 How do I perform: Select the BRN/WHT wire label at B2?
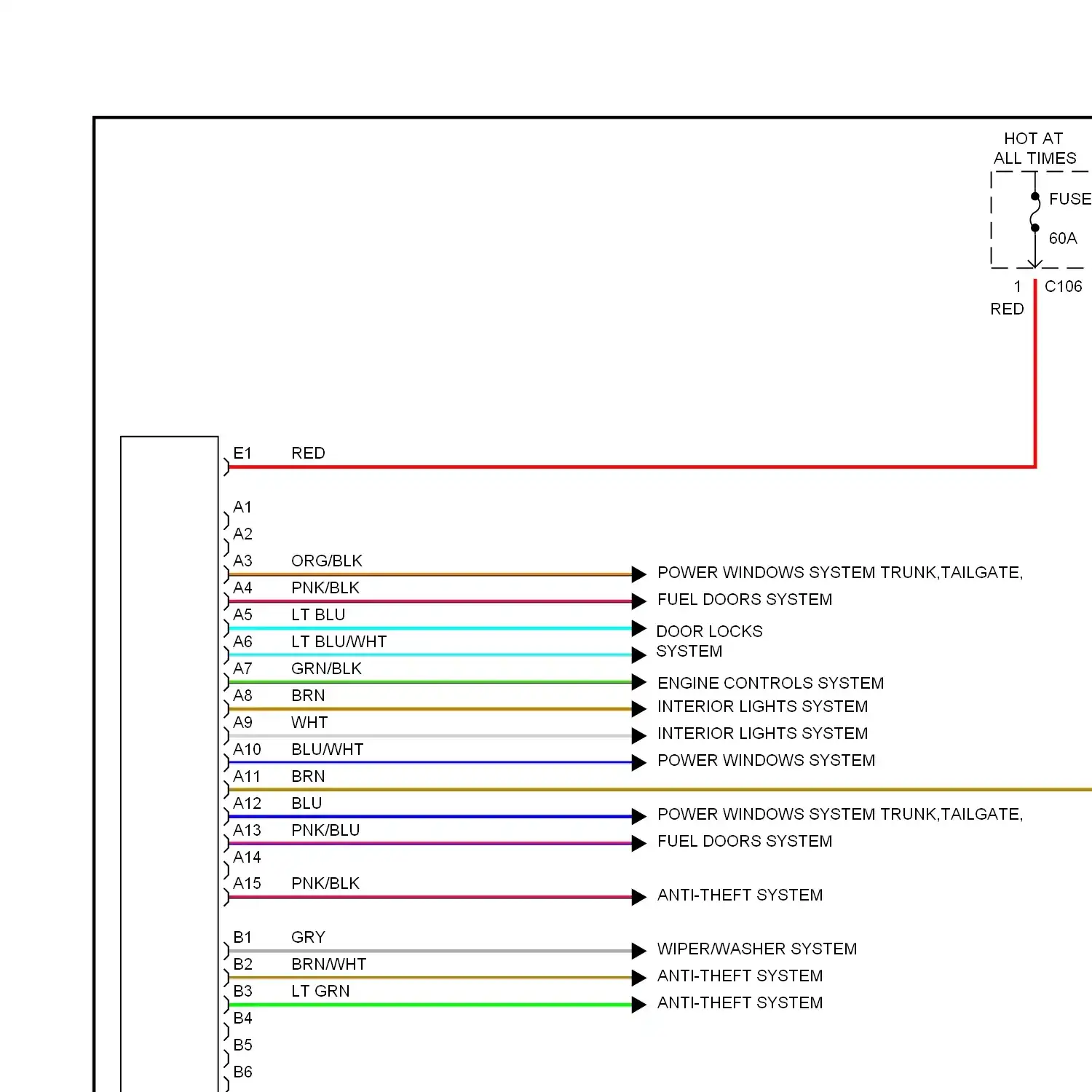tap(329, 964)
